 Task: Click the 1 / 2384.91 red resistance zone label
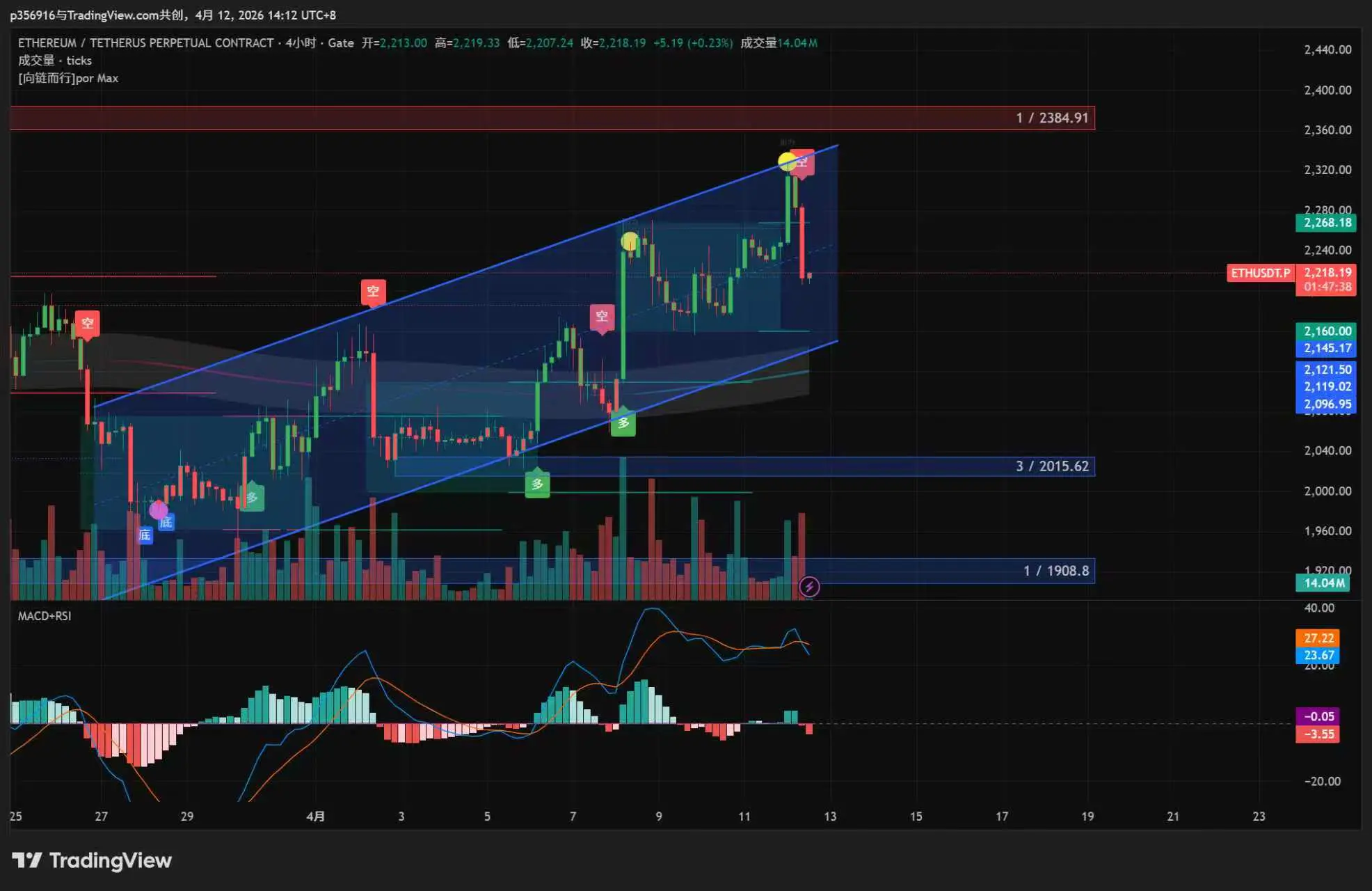pos(1051,118)
